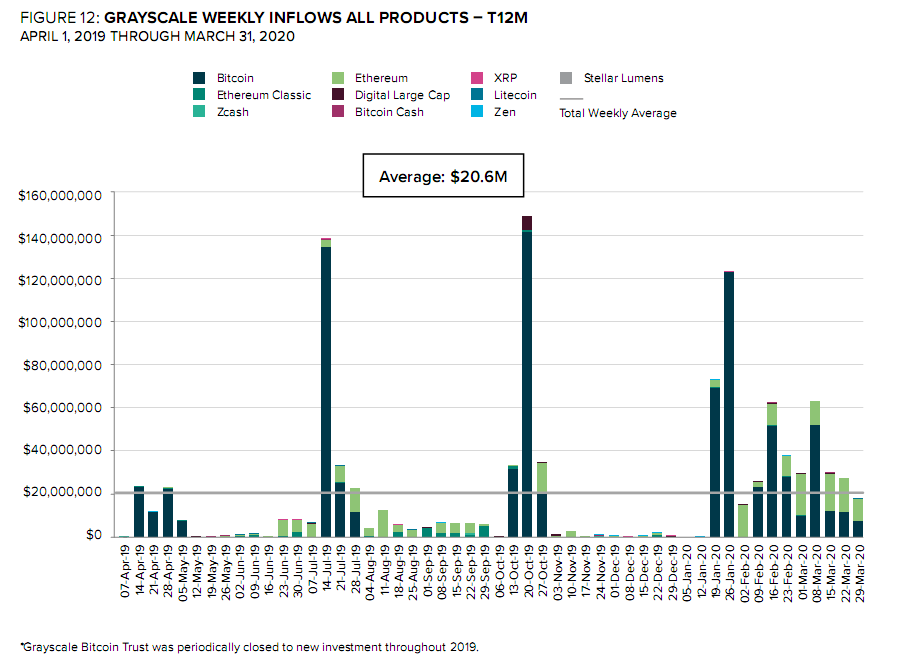Click the 'XRP' legend label
This screenshot has height=668, width=901.
(x=506, y=78)
